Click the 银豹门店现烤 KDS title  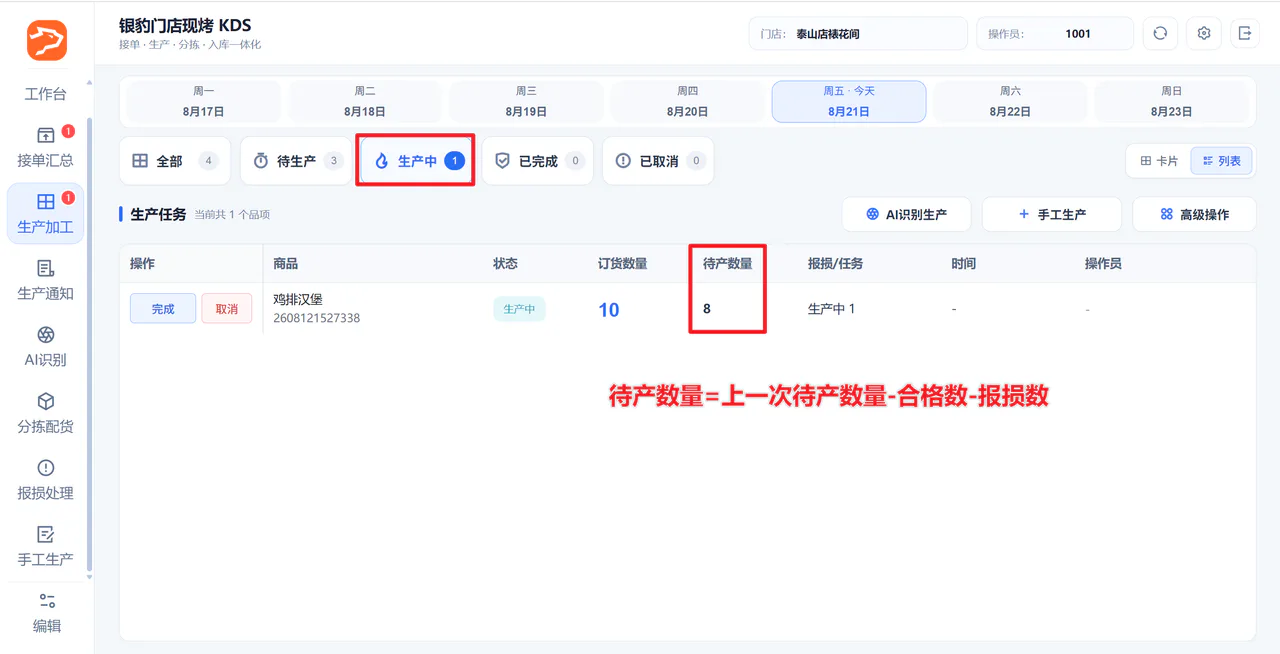coord(185,25)
